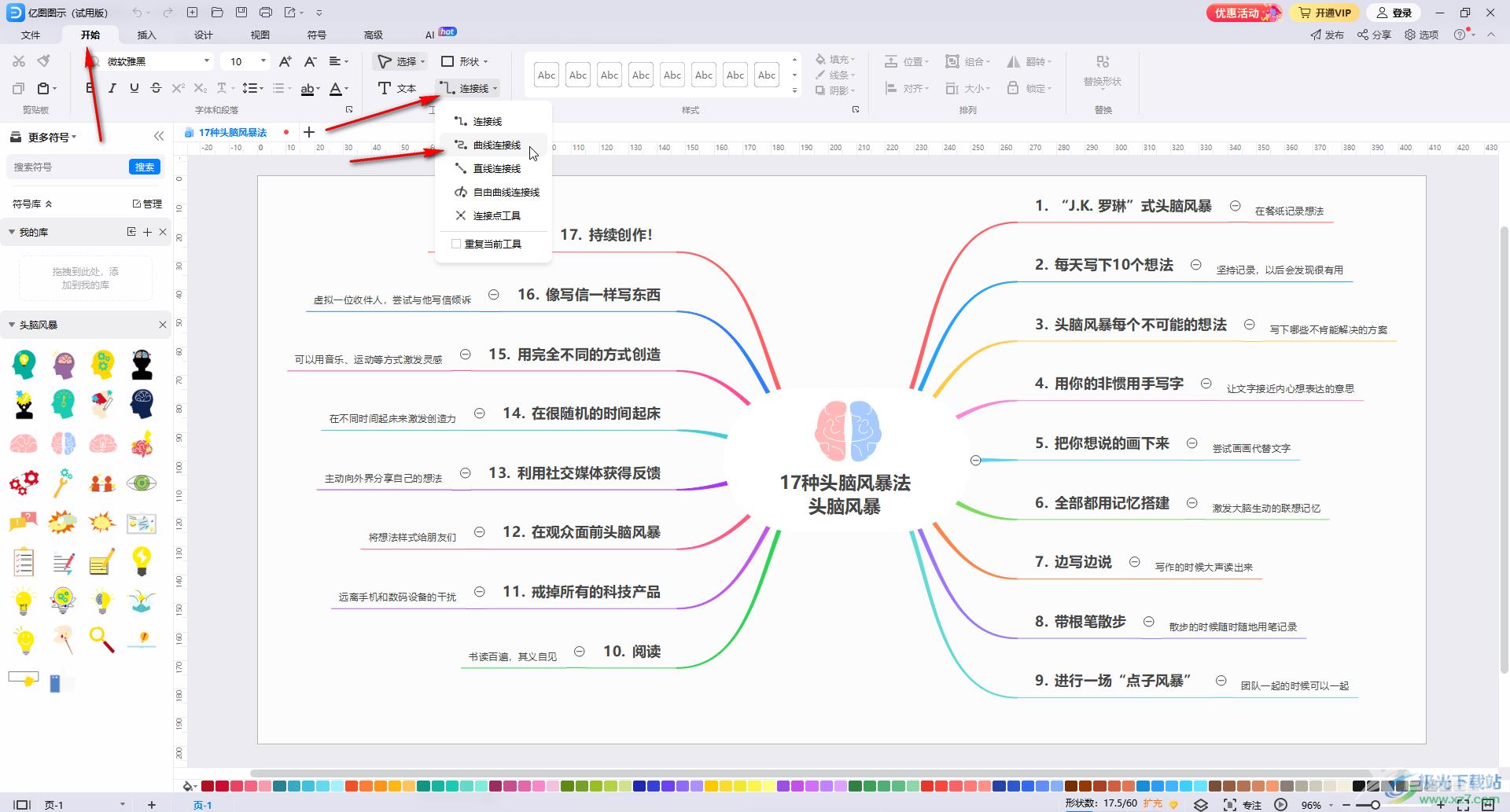Collapse branch 7 minus circle
The height and width of the screenshot is (812, 1510).
click(x=1134, y=562)
